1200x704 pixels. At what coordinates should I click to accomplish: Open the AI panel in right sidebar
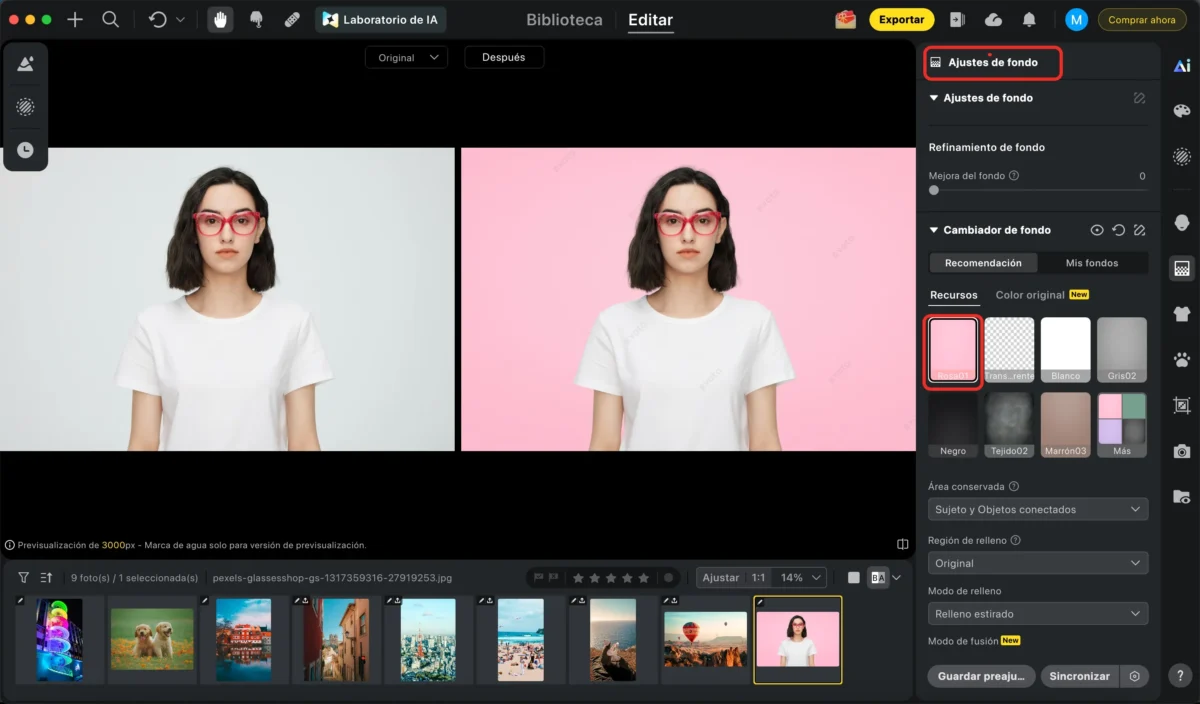coord(1181,66)
